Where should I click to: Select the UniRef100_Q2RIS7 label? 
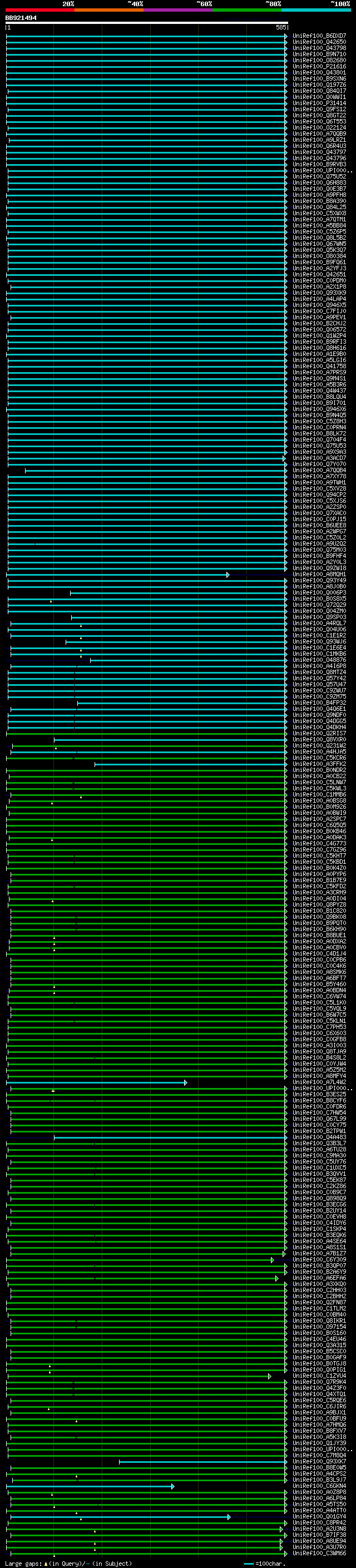(x=319, y=734)
